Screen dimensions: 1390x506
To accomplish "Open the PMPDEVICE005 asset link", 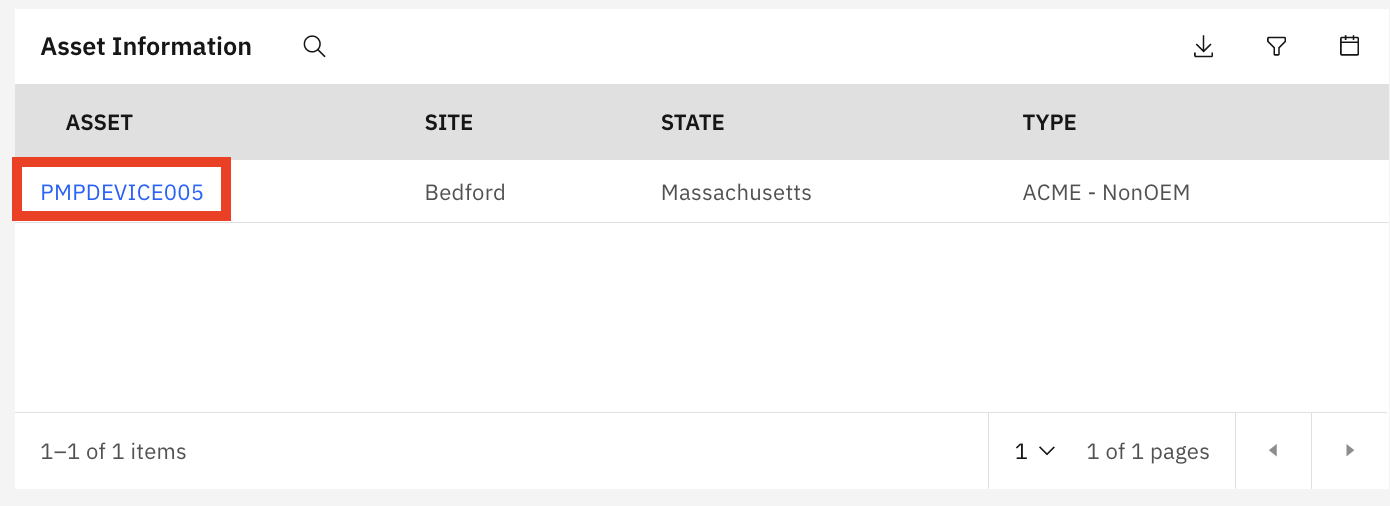I will tap(122, 192).
